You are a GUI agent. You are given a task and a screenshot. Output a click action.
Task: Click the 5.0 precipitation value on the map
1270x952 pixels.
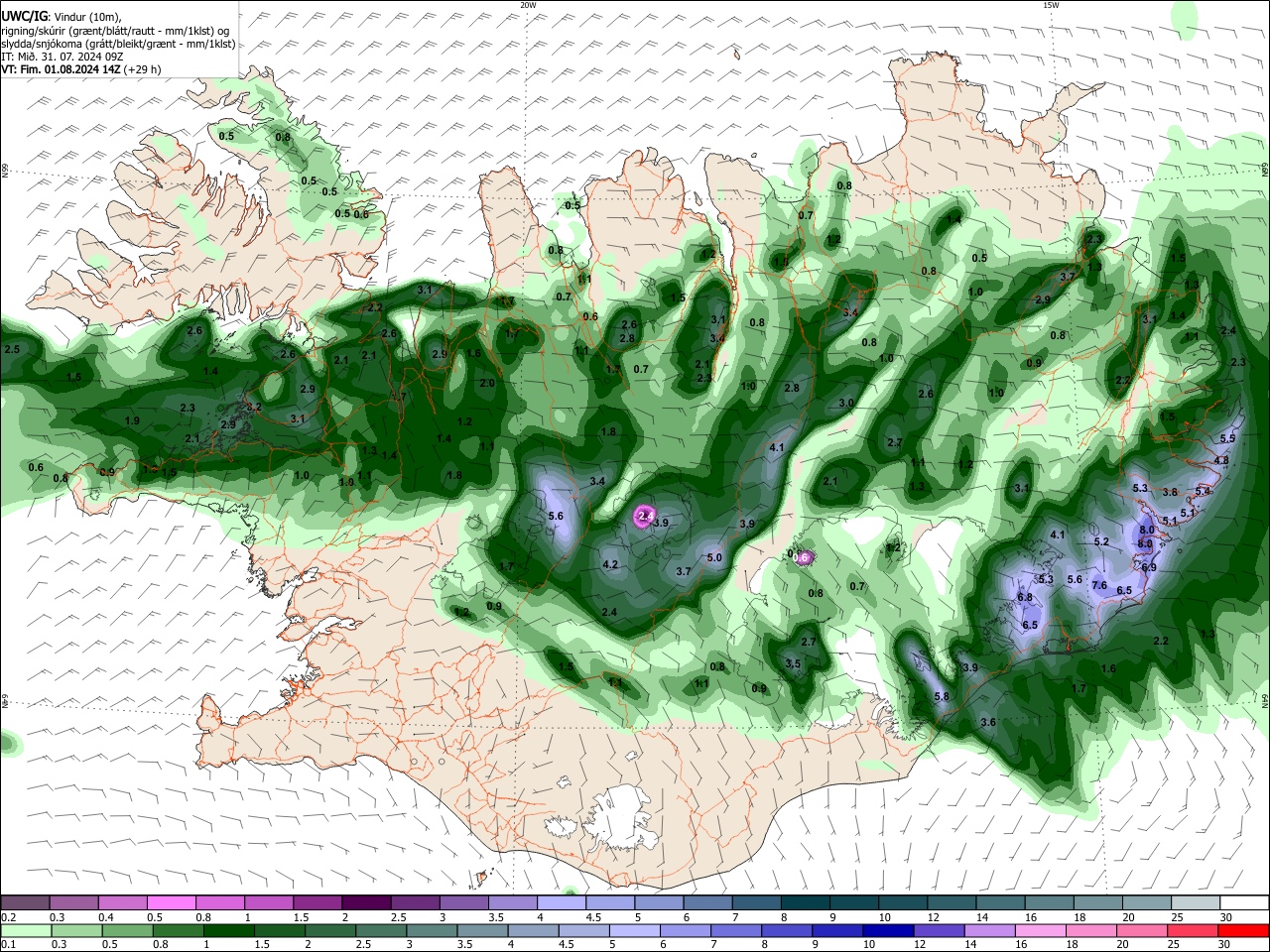click(714, 558)
